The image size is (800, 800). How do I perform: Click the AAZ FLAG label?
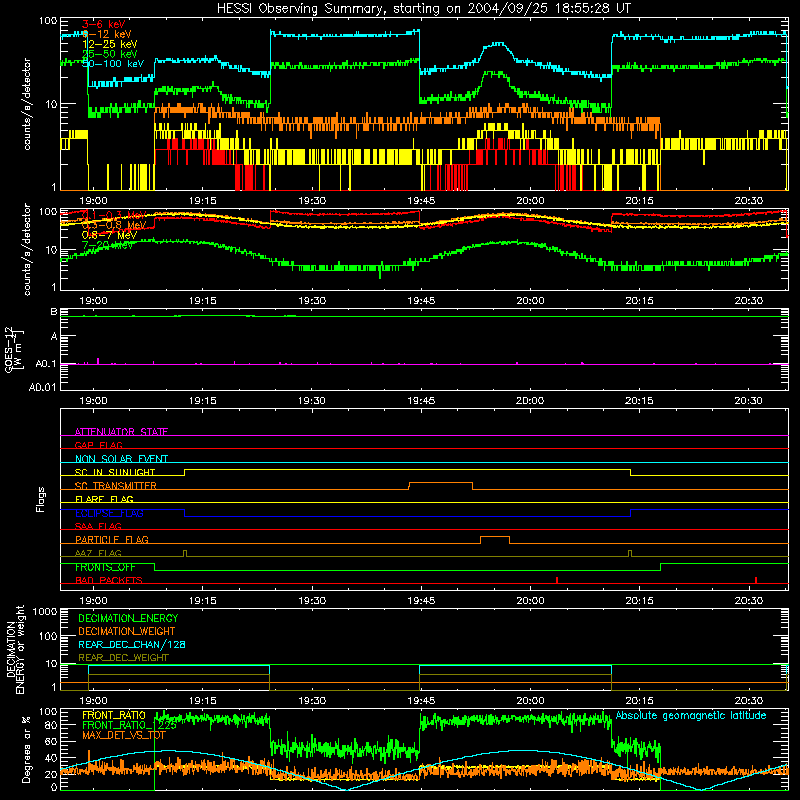tap(98, 553)
